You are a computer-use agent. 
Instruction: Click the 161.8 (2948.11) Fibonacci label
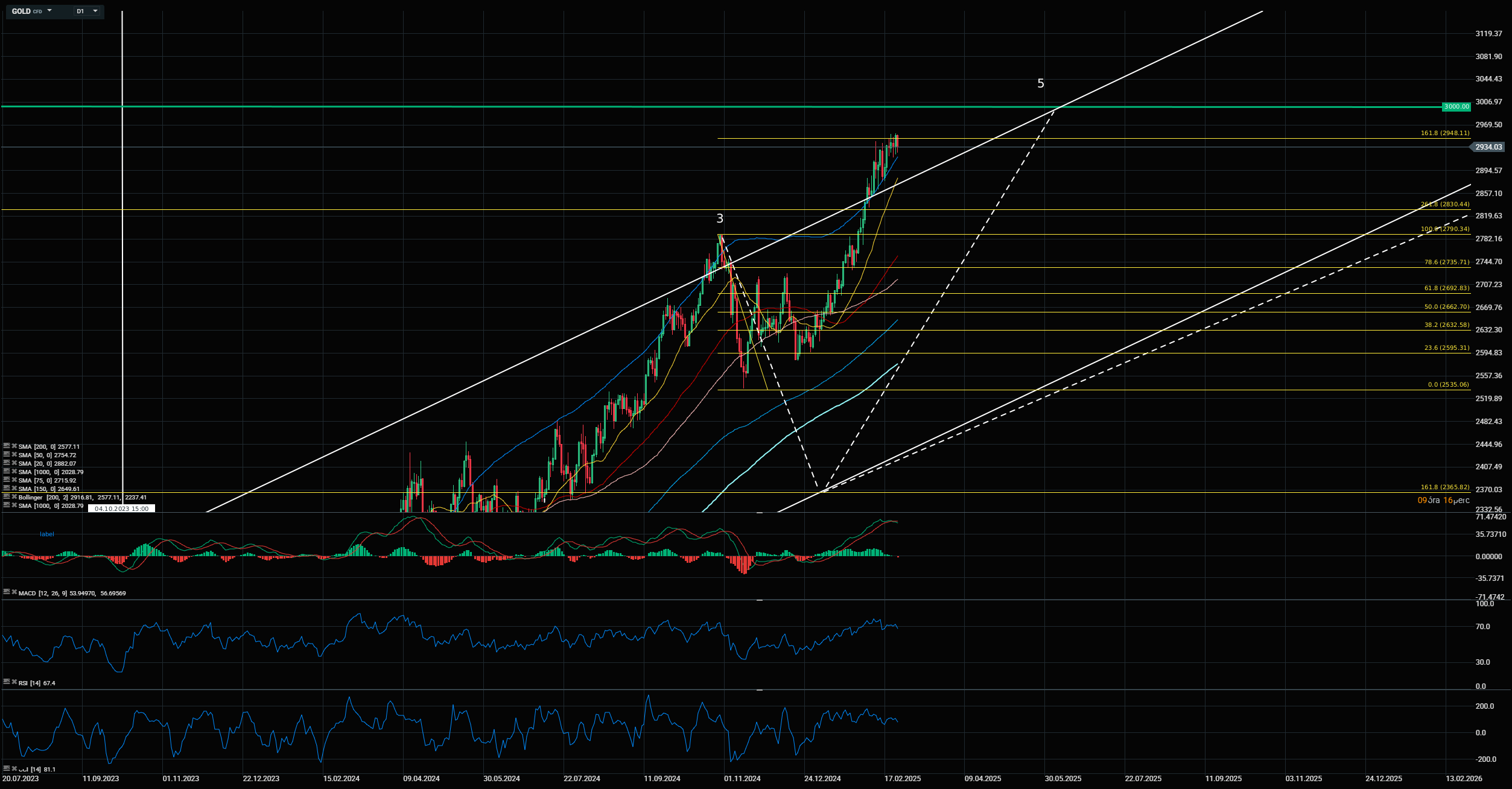1445,133
